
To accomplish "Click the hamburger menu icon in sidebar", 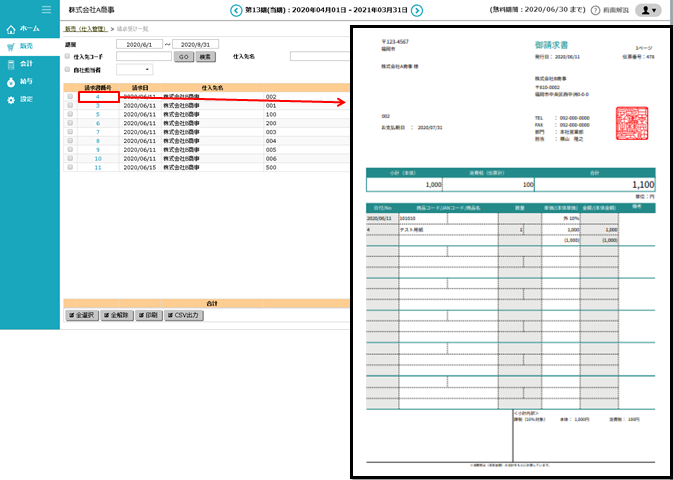I will (x=45, y=10).
